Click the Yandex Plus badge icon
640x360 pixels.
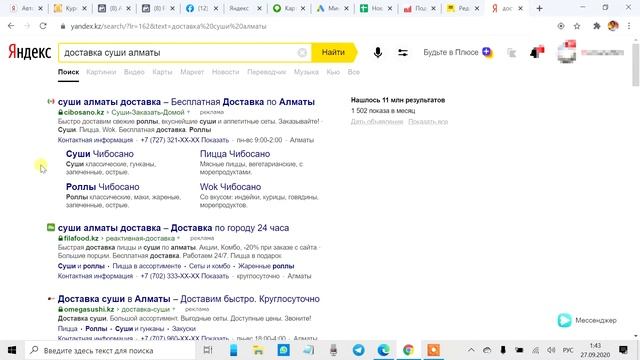[487, 52]
